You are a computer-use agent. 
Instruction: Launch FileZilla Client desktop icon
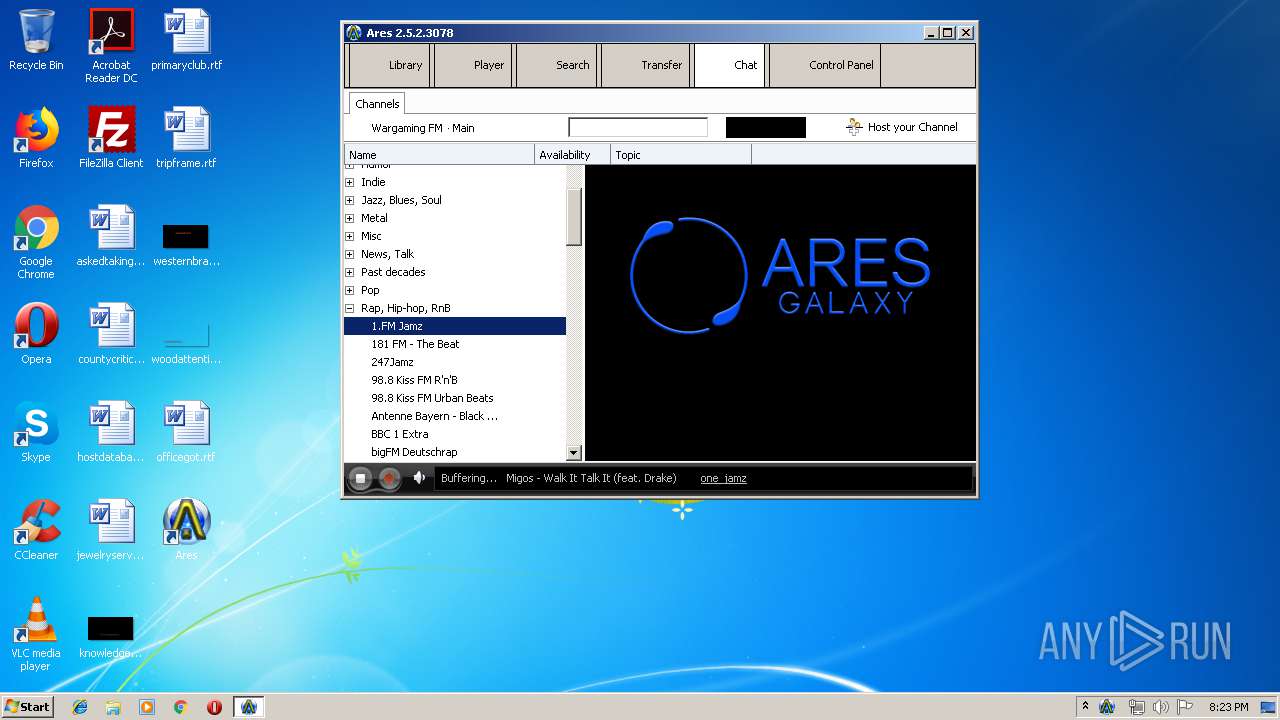pos(111,138)
